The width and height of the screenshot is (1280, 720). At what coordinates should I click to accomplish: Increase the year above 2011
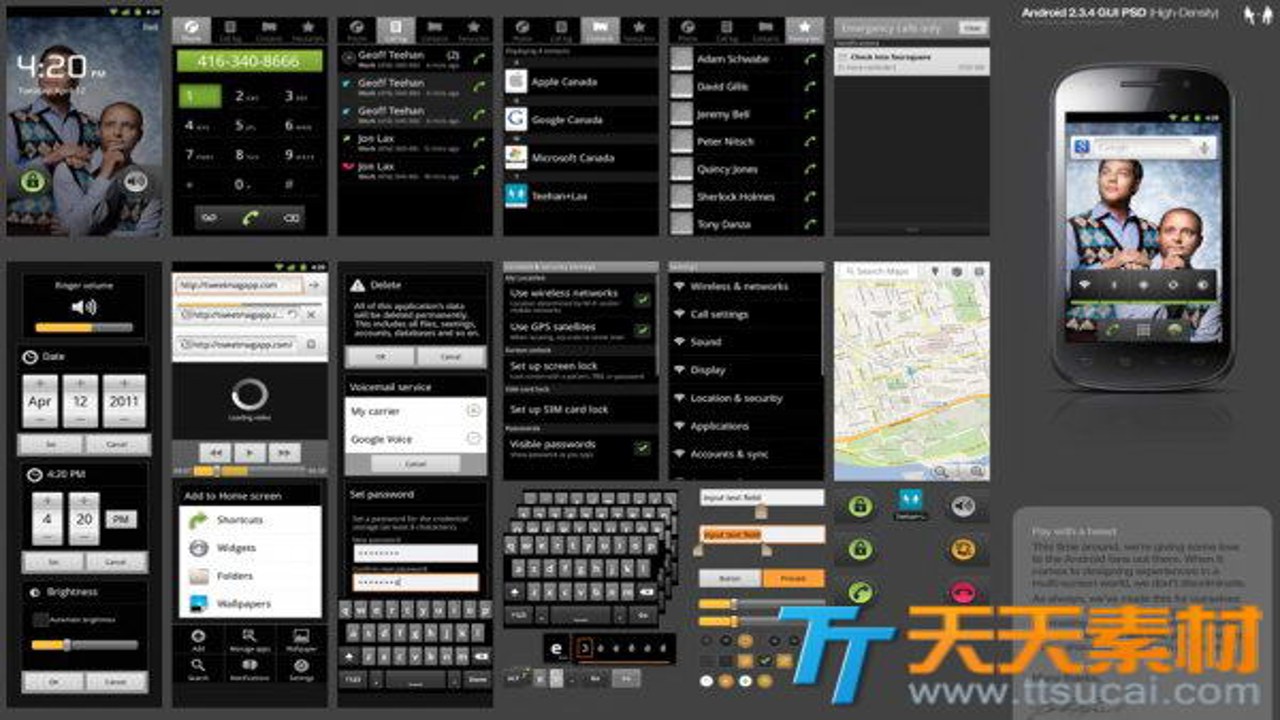point(124,384)
